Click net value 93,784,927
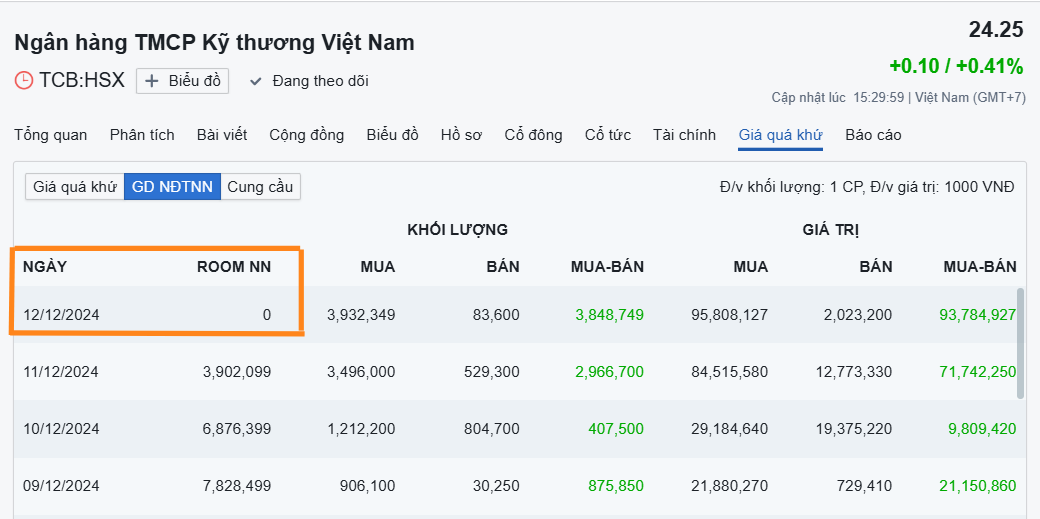The width and height of the screenshot is (1040, 519). click(x=978, y=315)
